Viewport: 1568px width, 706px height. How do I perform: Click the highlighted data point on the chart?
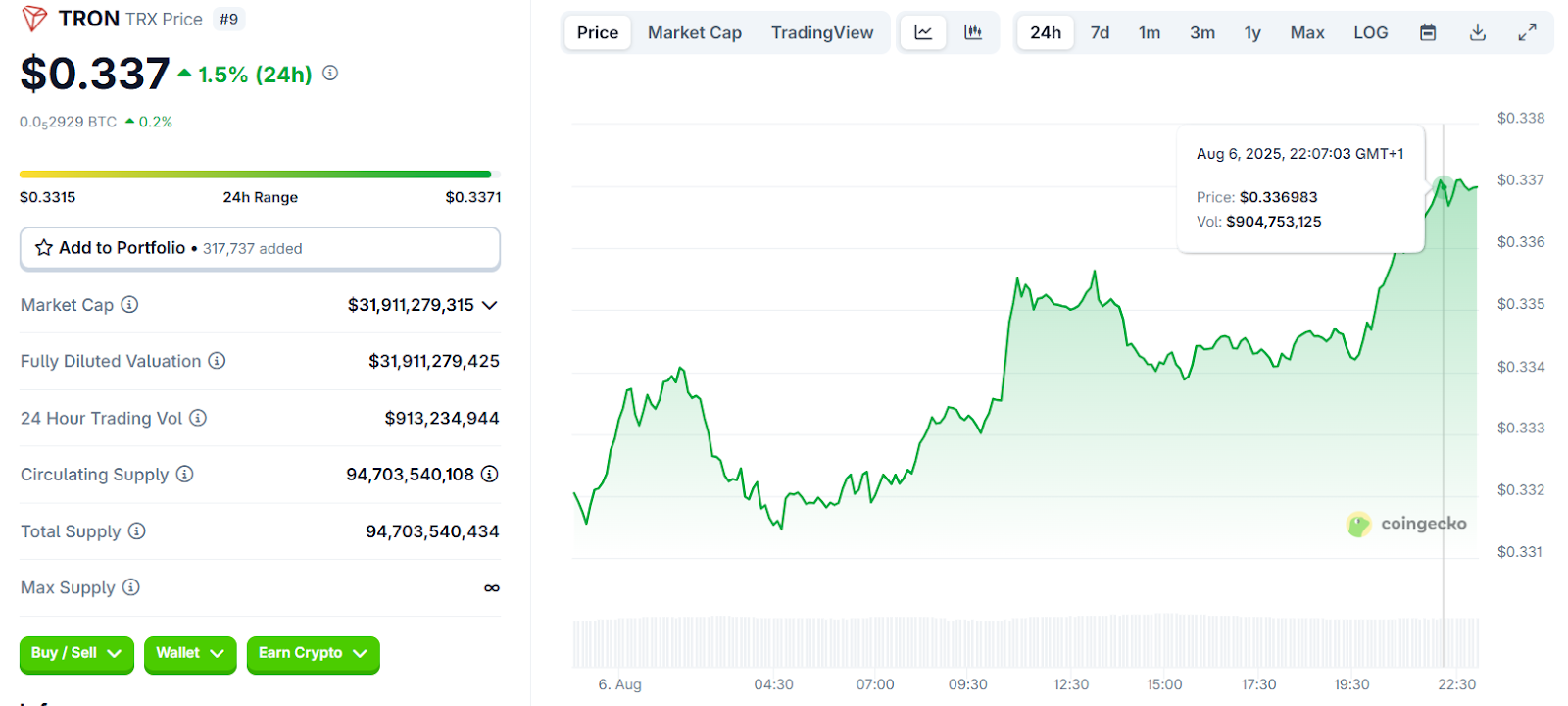(1443, 186)
